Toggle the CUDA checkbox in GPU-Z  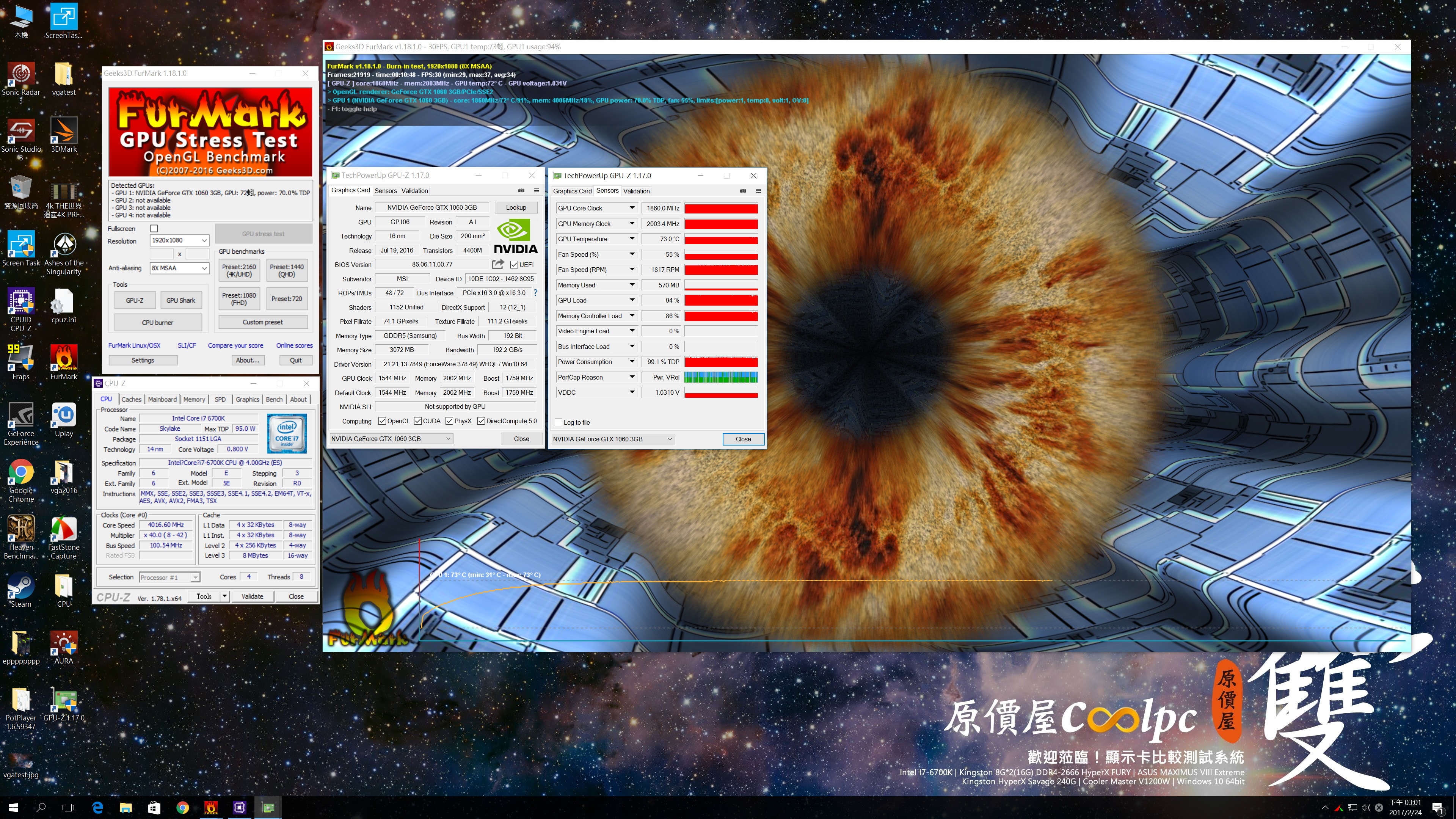point(418,421)
